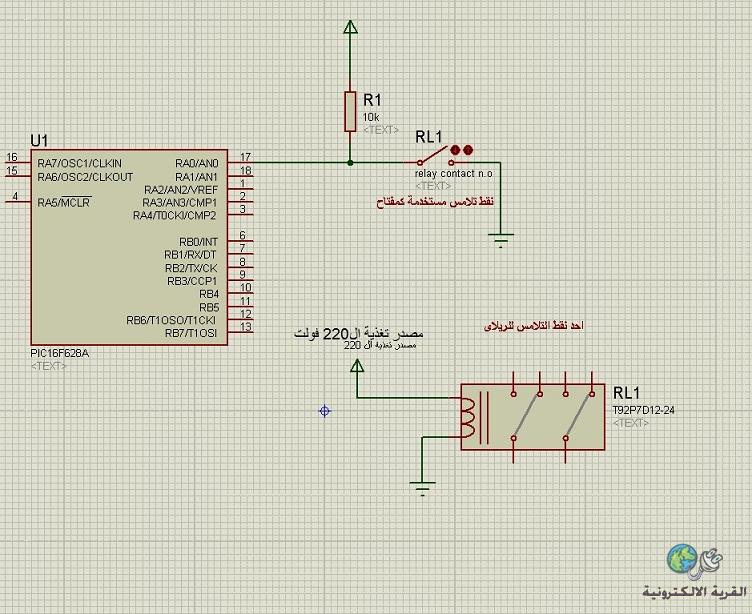Click pin number 16 on U1
Image resolution: width=752 pixels, height=614 pixels.
tap(12, 157)
